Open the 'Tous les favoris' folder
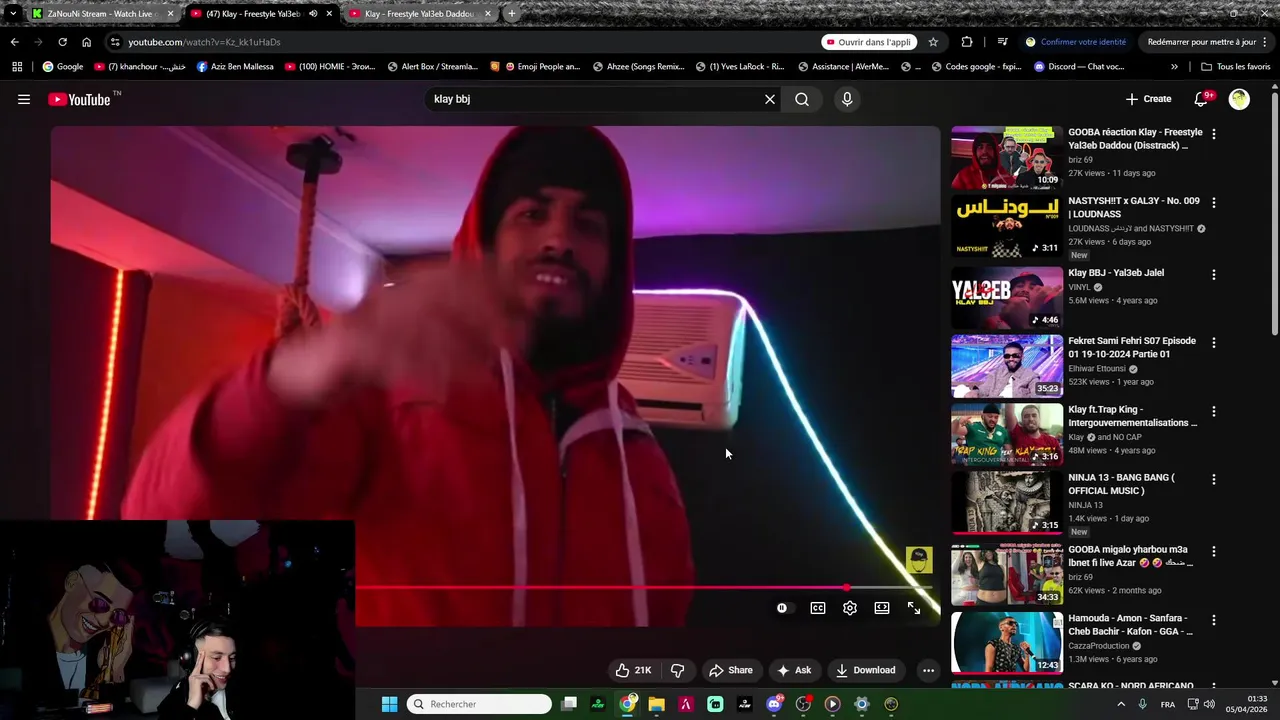 pos(1235,67)
